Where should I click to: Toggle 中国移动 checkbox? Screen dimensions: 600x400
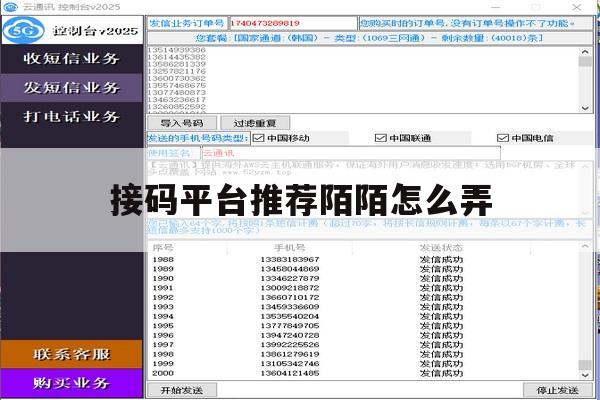[259, 138]
